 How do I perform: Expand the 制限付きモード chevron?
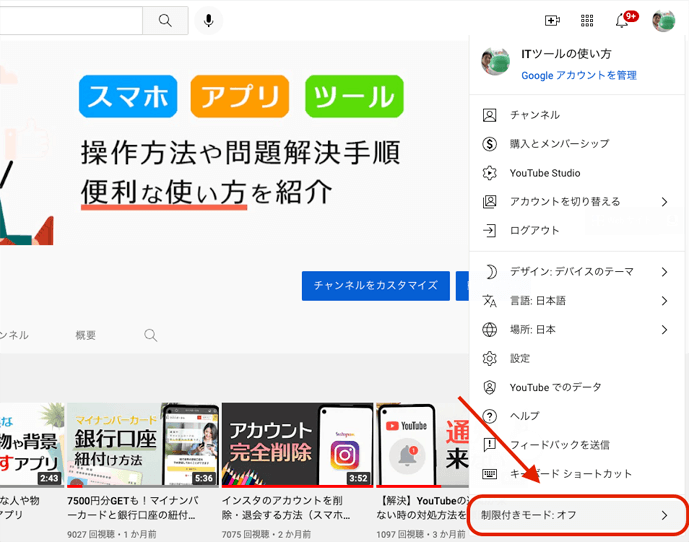click(x=664, y=515)
